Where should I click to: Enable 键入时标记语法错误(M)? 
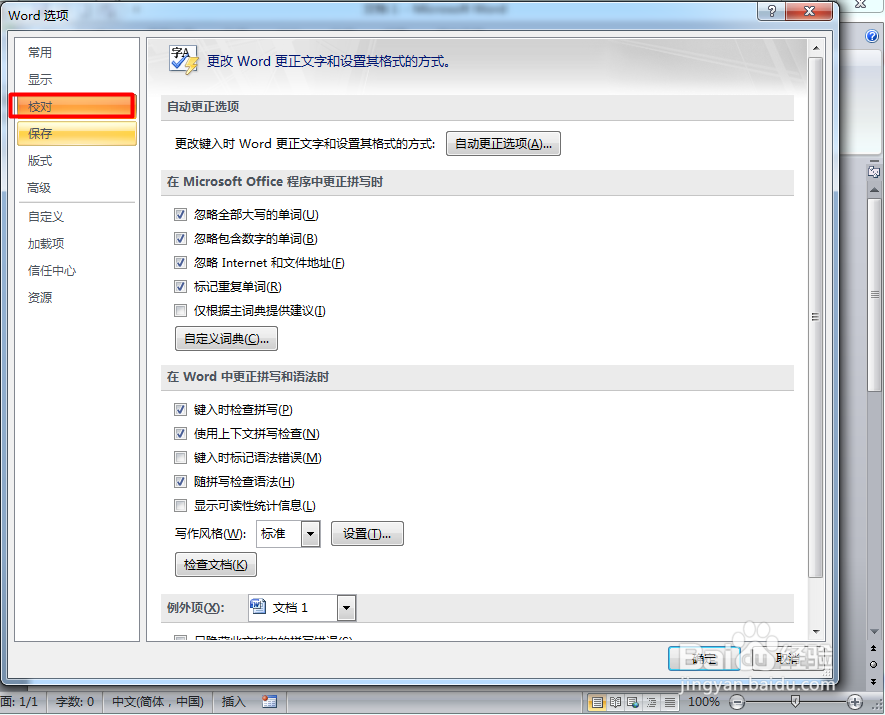[181, 458]
